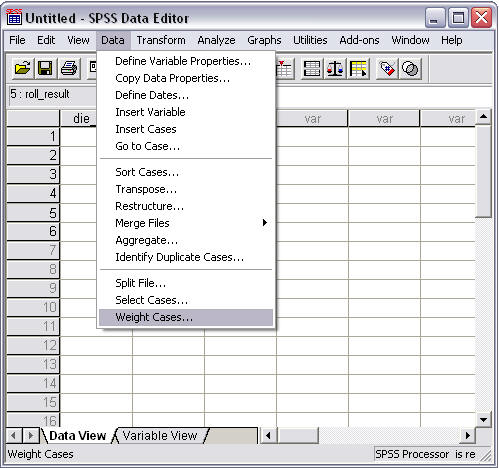This screenshot has height=468, width=499.
Task: Close the SPSS Data Editor window
Action: point(481,17)
